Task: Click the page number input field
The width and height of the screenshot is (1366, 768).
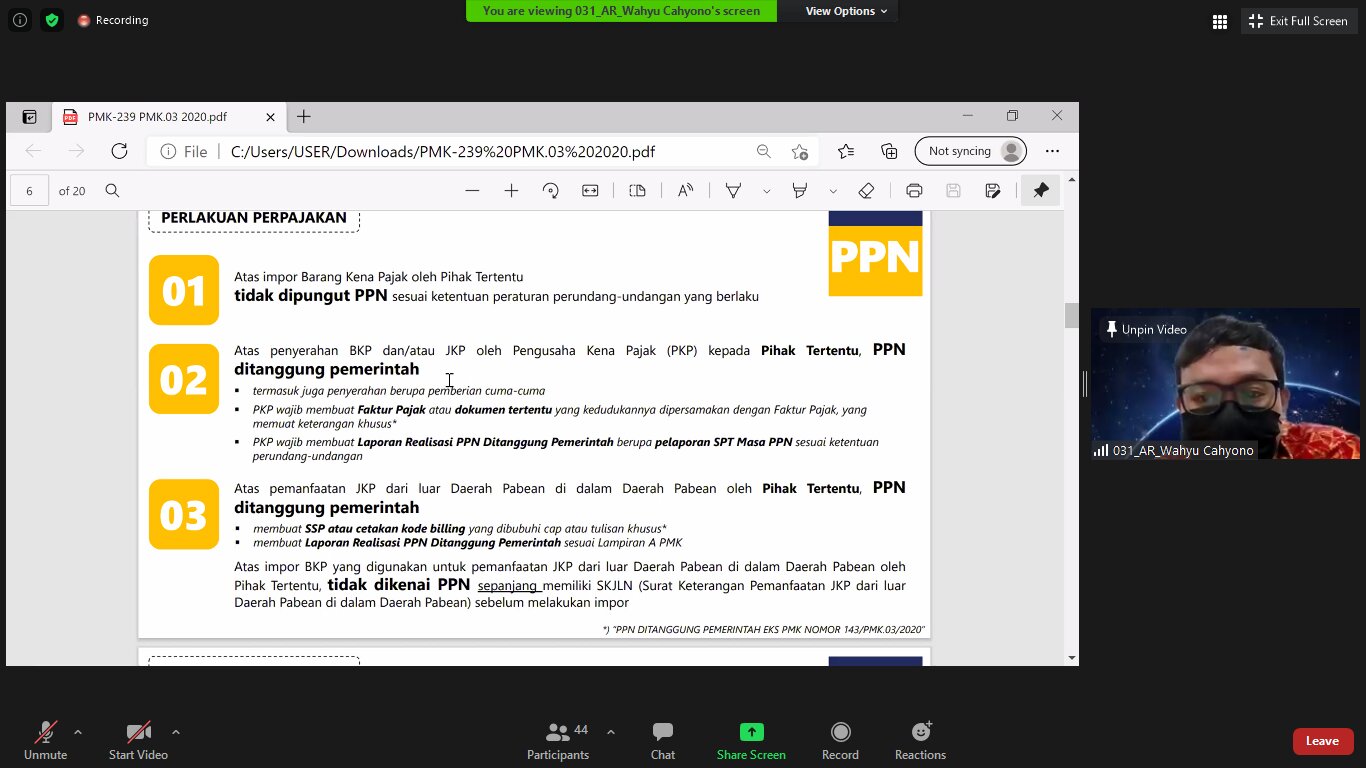Action: 30,191
